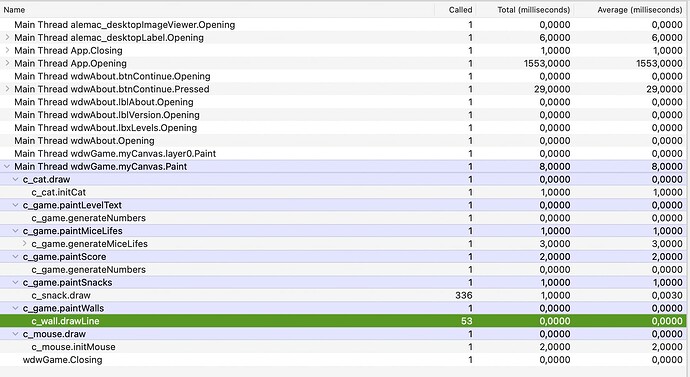Select Main Thread App.Closing text
The height and width of the screenshot is (377, 690).
[x=68, y=50]
